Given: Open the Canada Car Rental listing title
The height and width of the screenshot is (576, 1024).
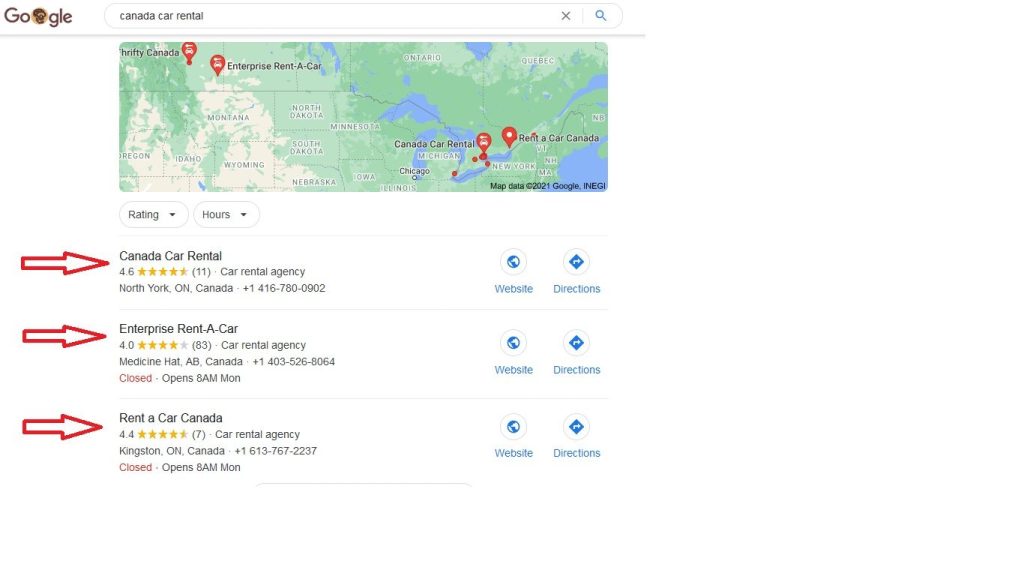Looking at the screenshot, I should point(170,256).
